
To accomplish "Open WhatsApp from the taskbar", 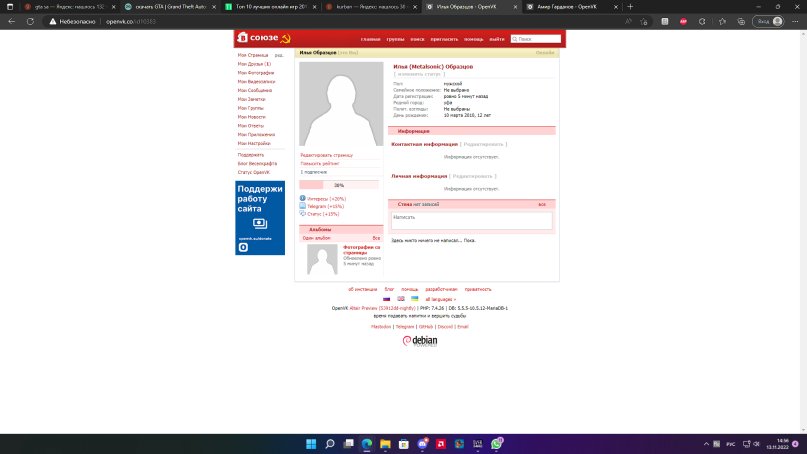I will (497, 444).
